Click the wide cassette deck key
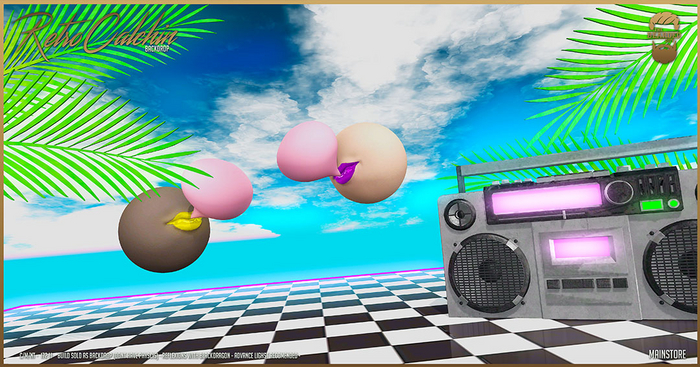700x367 pixels. (578, 284)
